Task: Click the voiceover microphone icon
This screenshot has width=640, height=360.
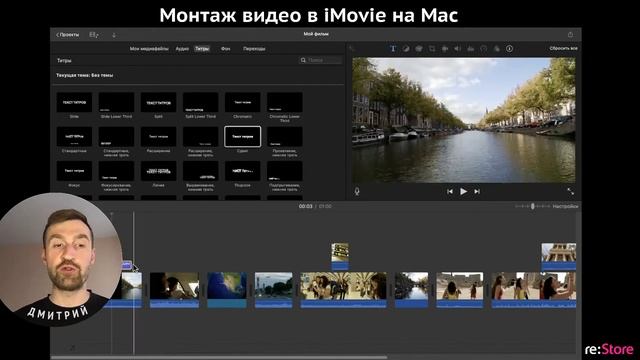Action: pyautogui.click(x=357, y=191)
